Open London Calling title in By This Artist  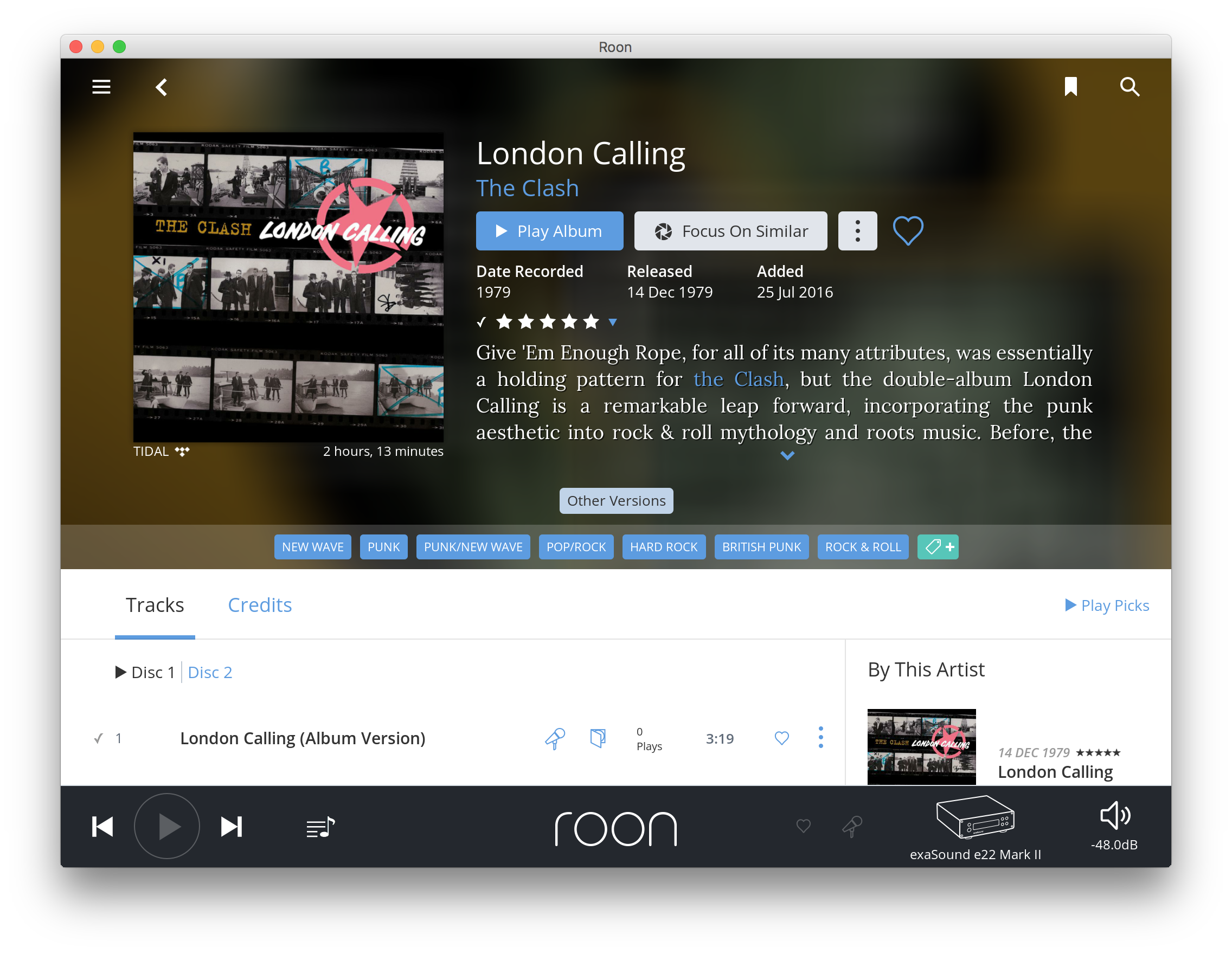coord(1055,771)
